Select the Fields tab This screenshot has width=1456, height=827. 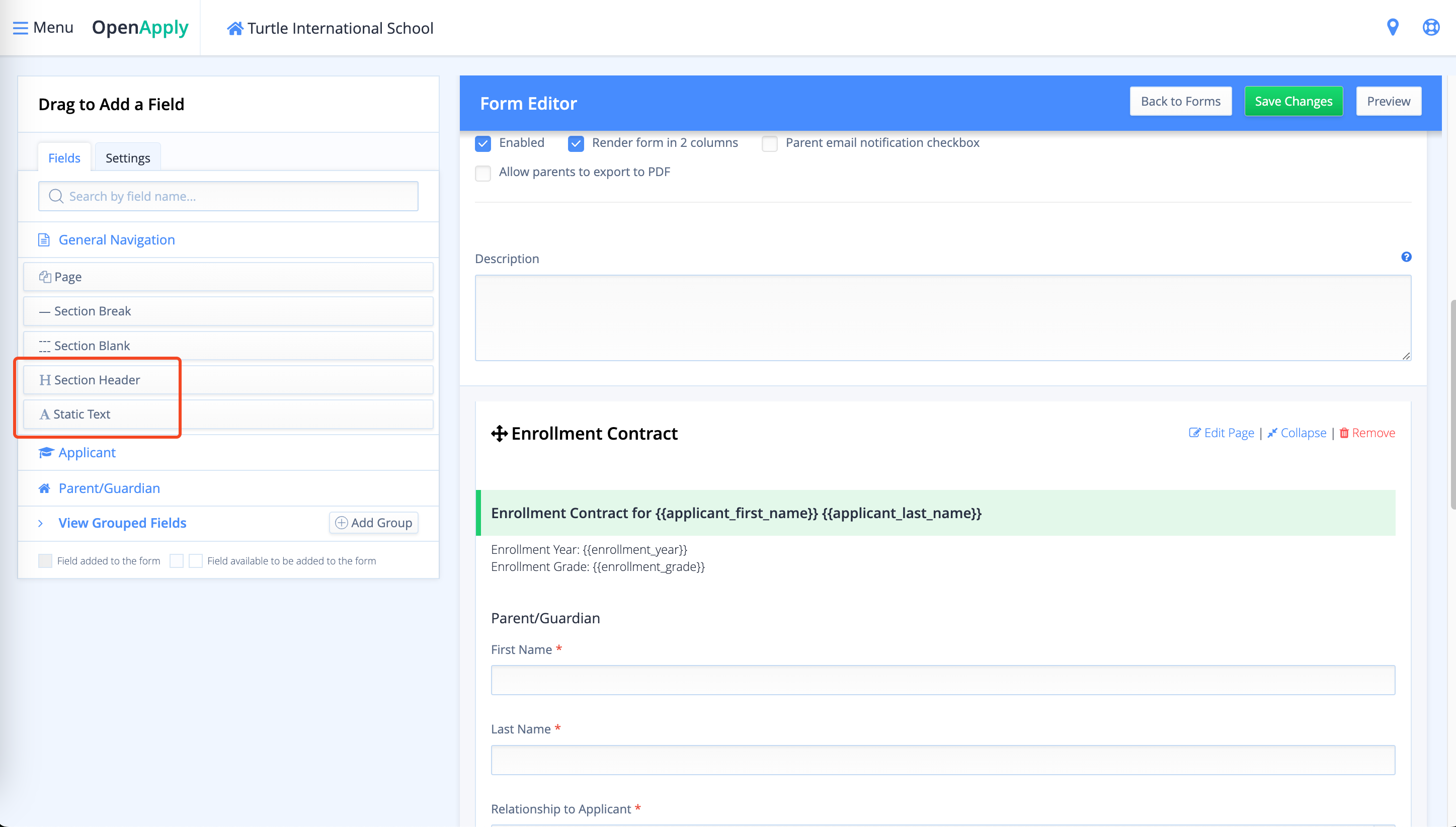(64, 158)
